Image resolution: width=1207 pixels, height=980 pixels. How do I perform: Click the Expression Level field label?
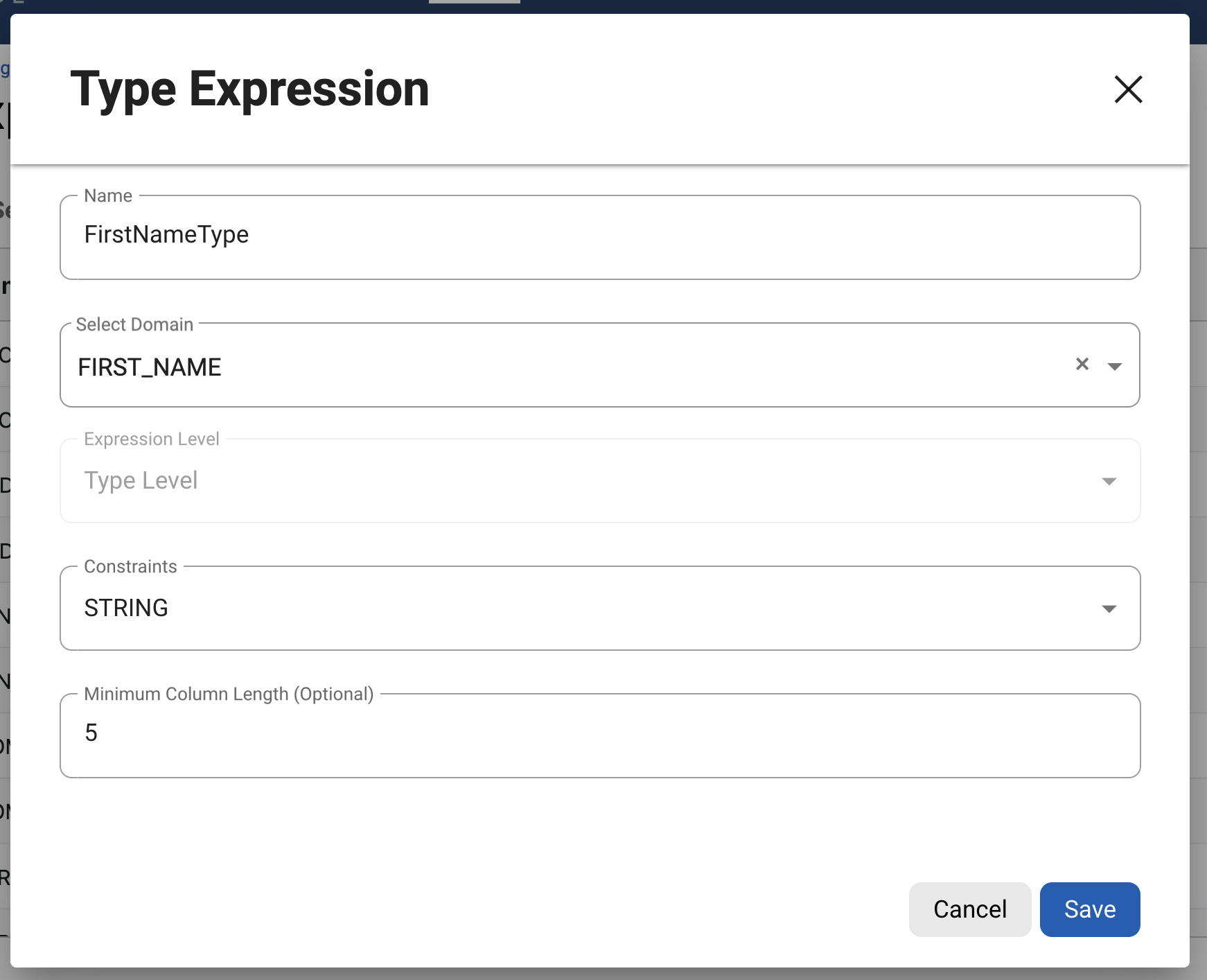coord(151,439)
